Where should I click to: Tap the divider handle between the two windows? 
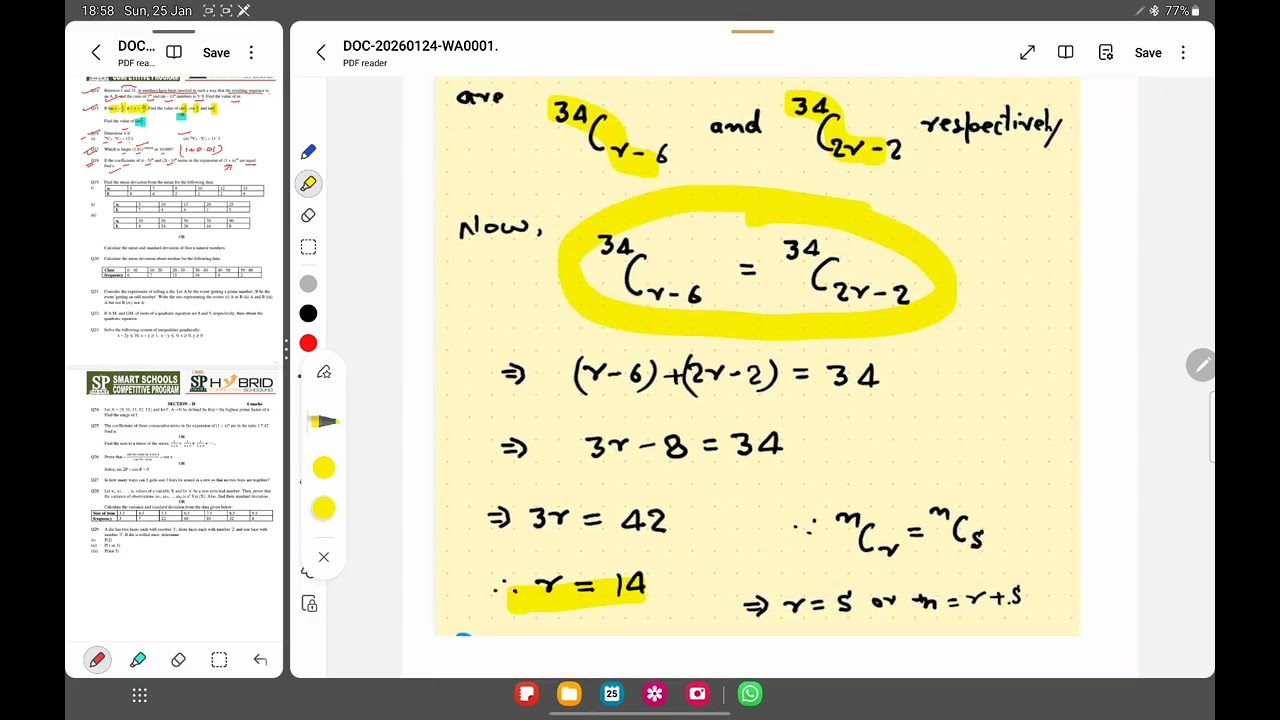286,349
